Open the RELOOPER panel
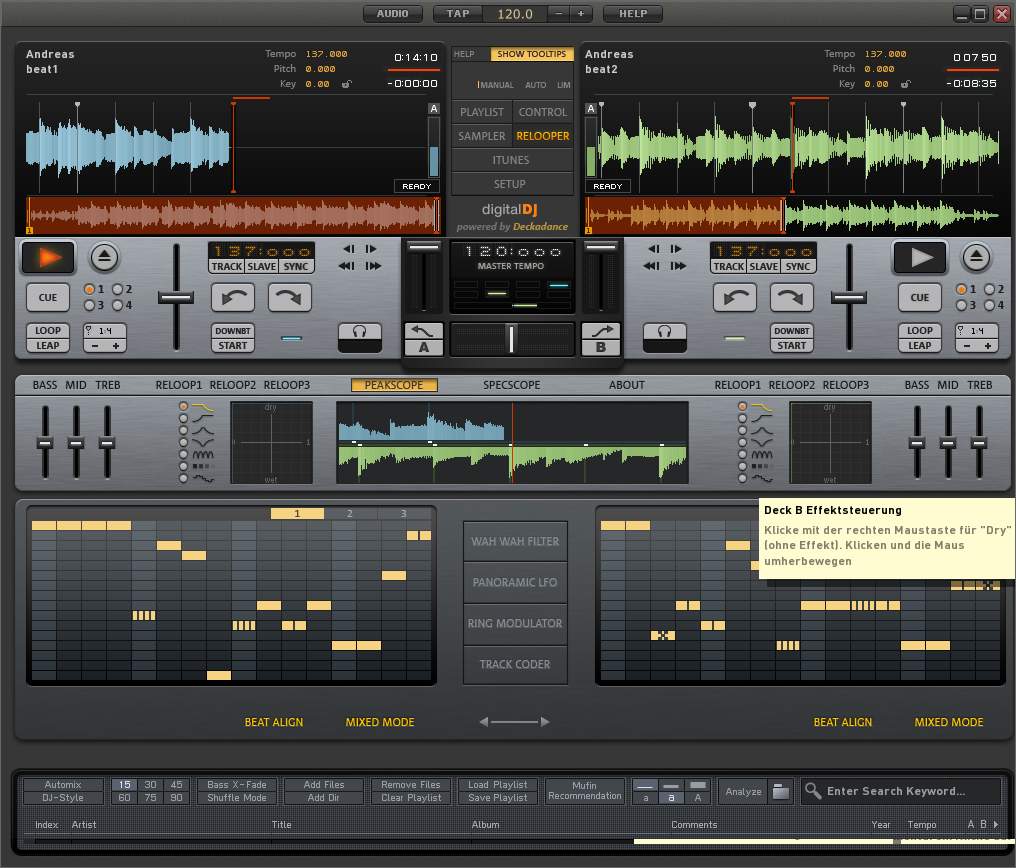The width and height of the screenshot is (1016, 868). pos(542,136)
